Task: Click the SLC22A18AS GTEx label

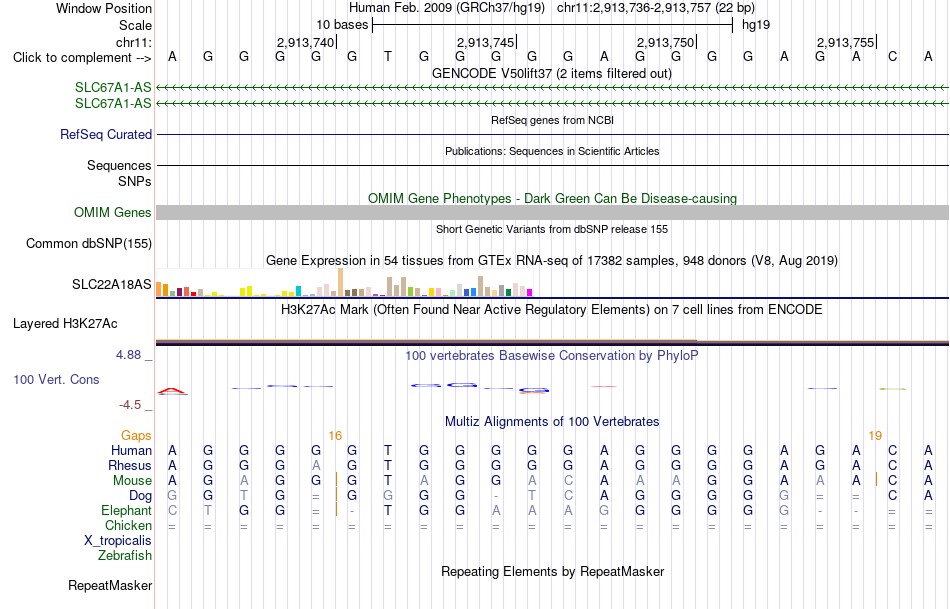Action: coord(111,285)
